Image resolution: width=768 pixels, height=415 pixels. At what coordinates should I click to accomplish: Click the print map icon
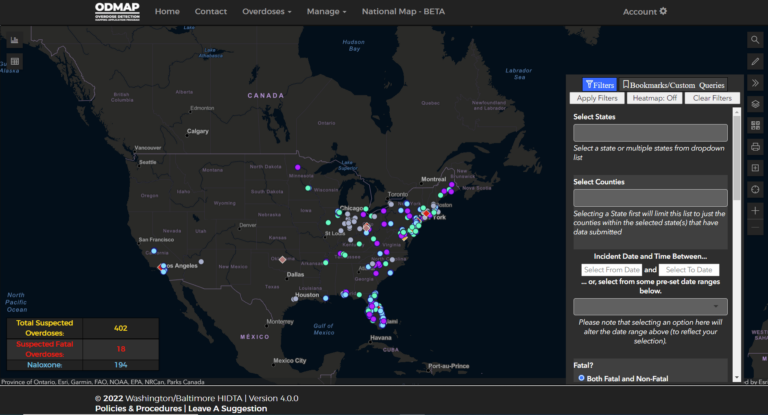pos(755,146)
